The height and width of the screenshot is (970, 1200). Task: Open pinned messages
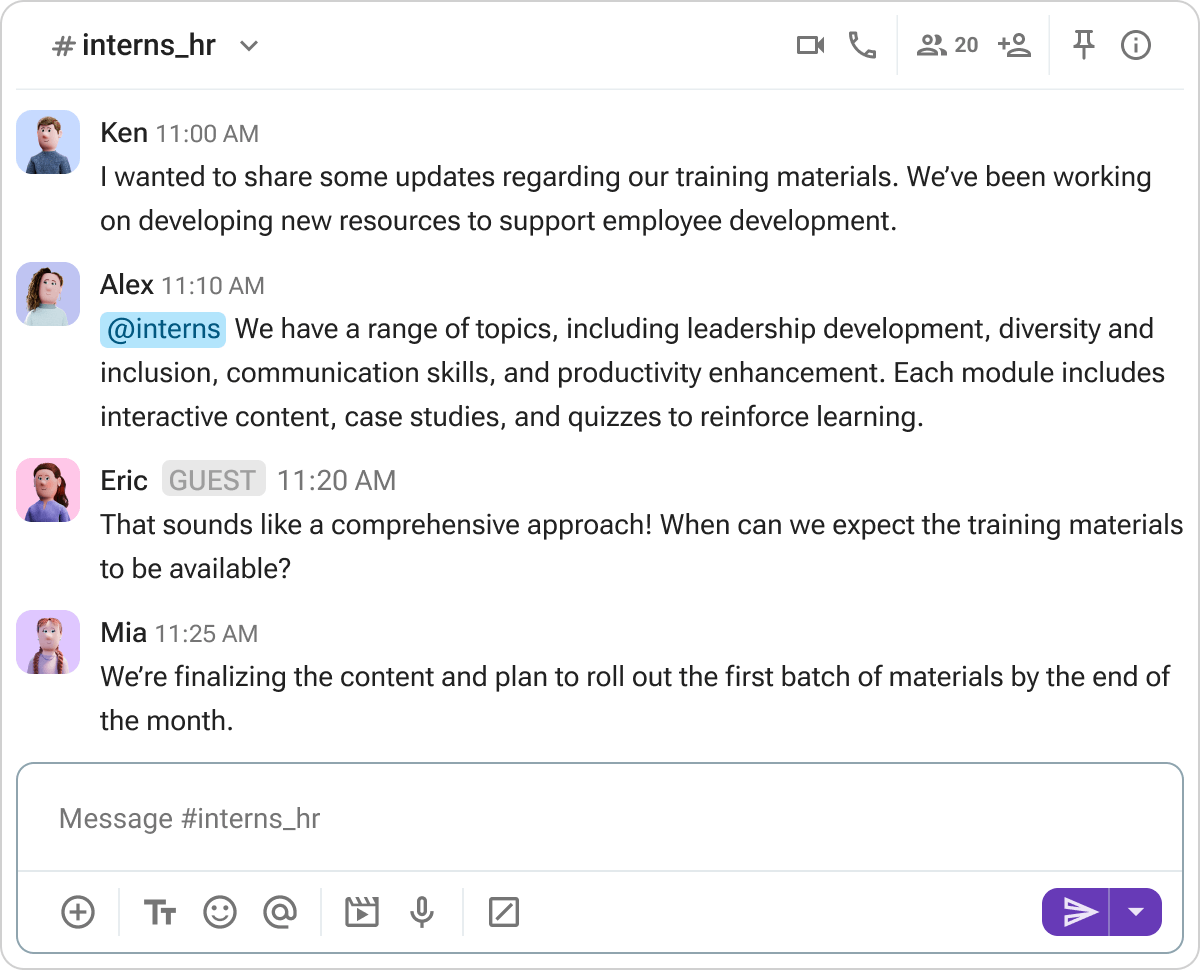point(1083,46)
